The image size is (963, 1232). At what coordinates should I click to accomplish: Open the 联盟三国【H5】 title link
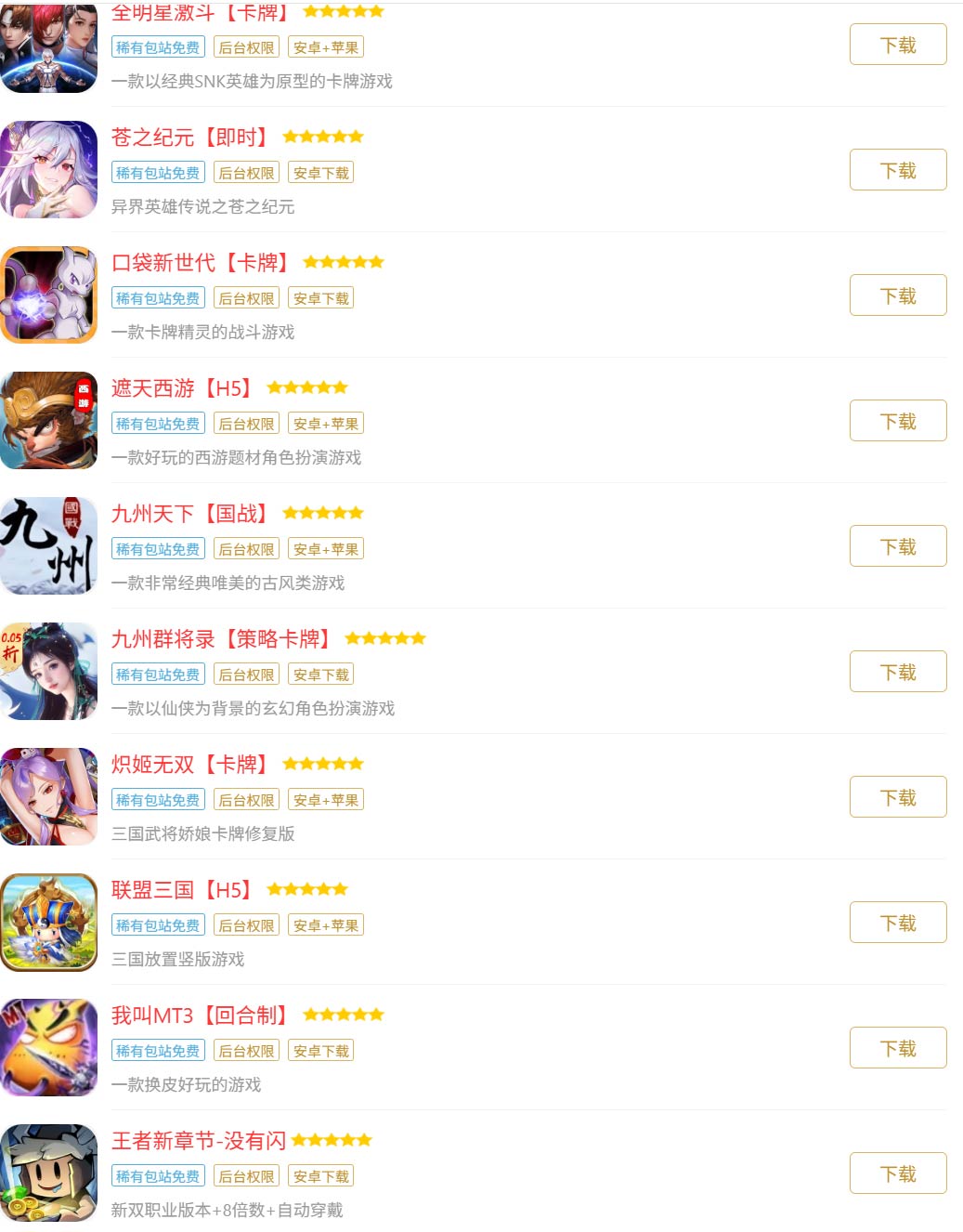coord(183,890)
